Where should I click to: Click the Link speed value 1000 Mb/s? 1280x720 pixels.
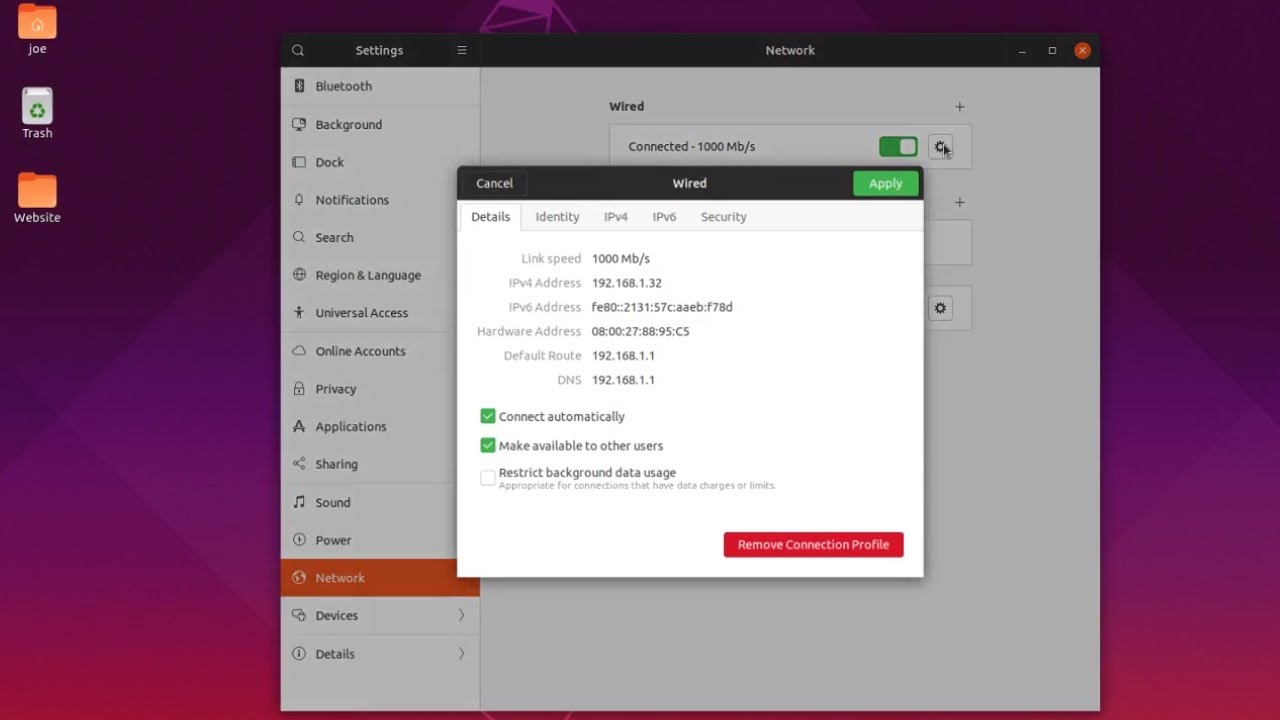(621, 258)
